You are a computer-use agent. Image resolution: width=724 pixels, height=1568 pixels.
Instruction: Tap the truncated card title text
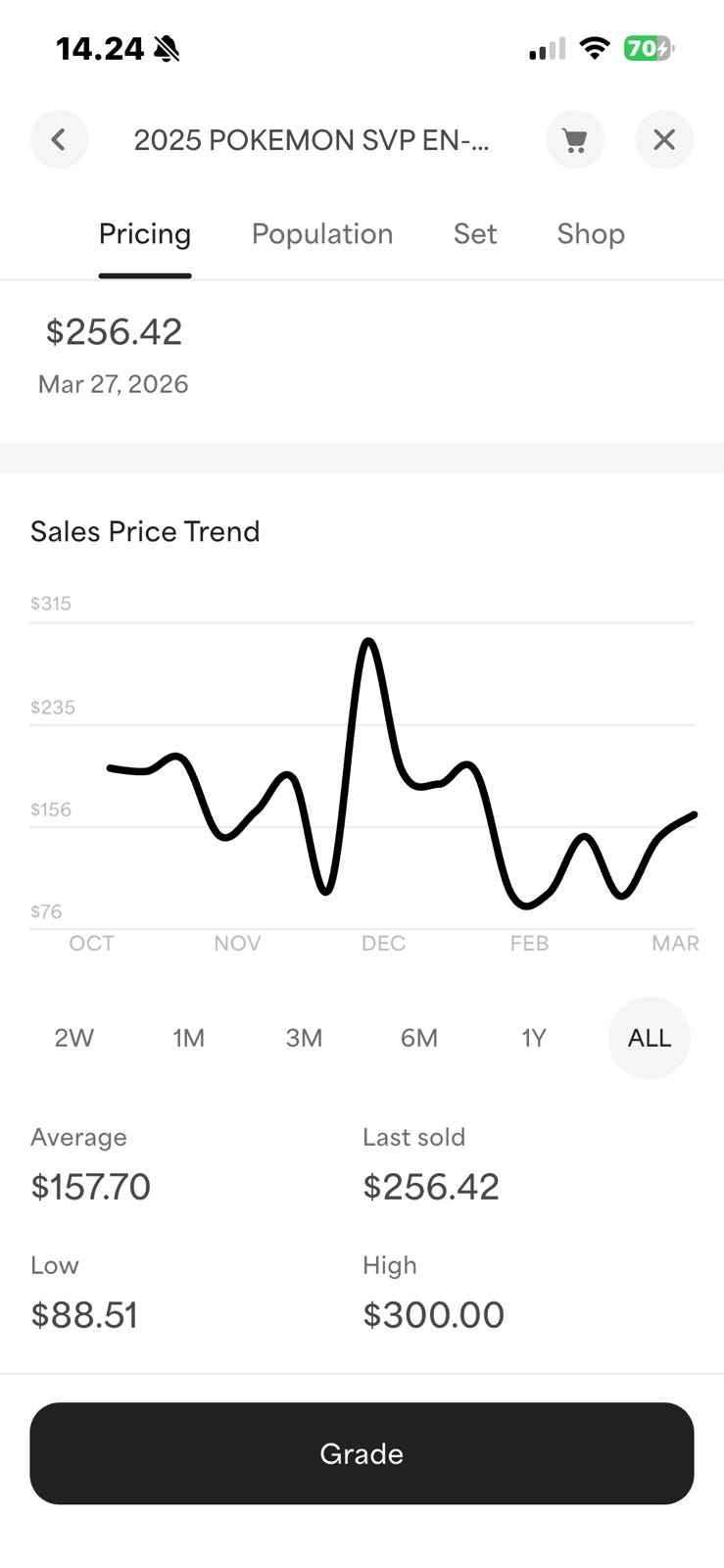(x=312, y=140)
